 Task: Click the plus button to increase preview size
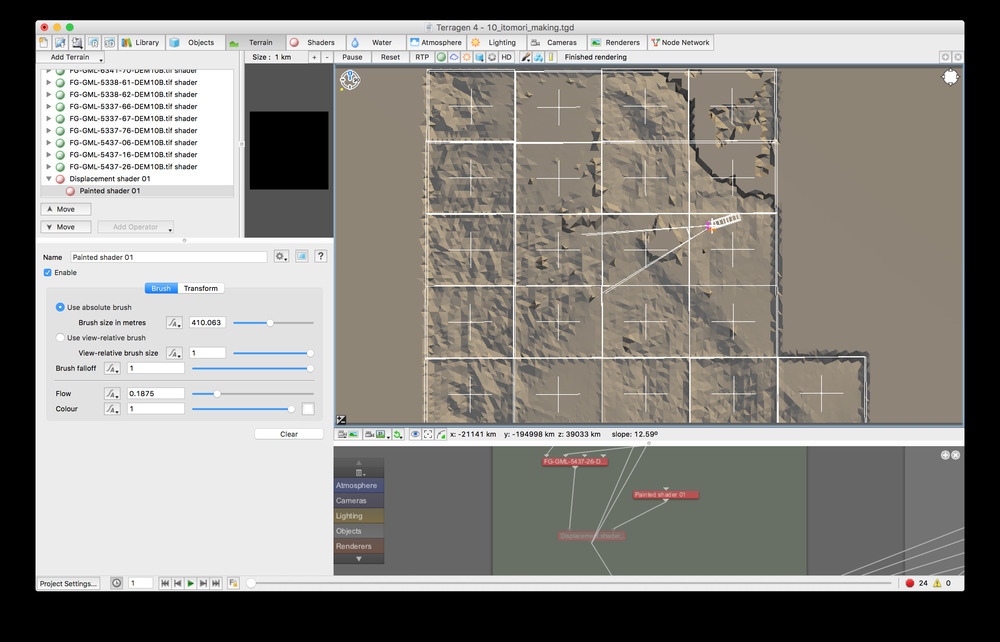click(x=314, y=57)
